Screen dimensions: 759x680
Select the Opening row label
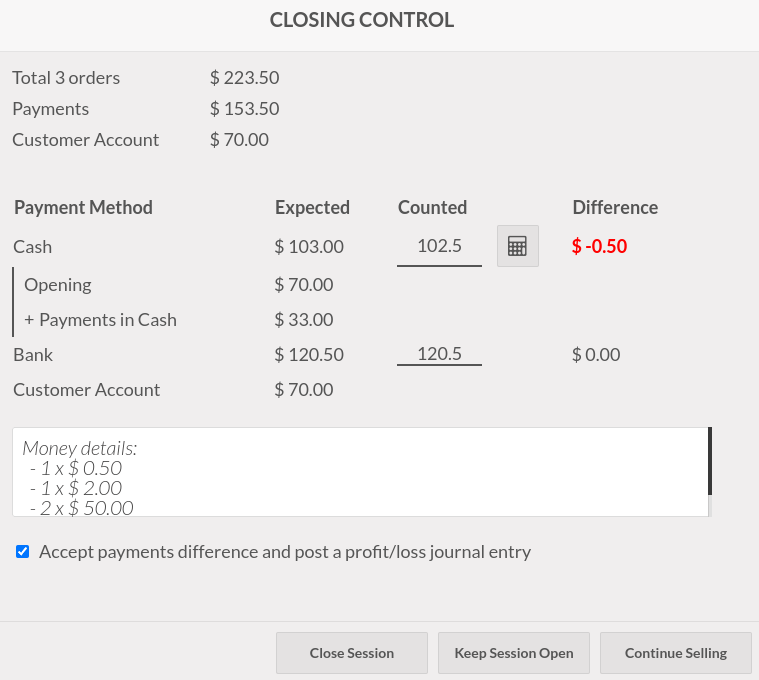(58, 284)
